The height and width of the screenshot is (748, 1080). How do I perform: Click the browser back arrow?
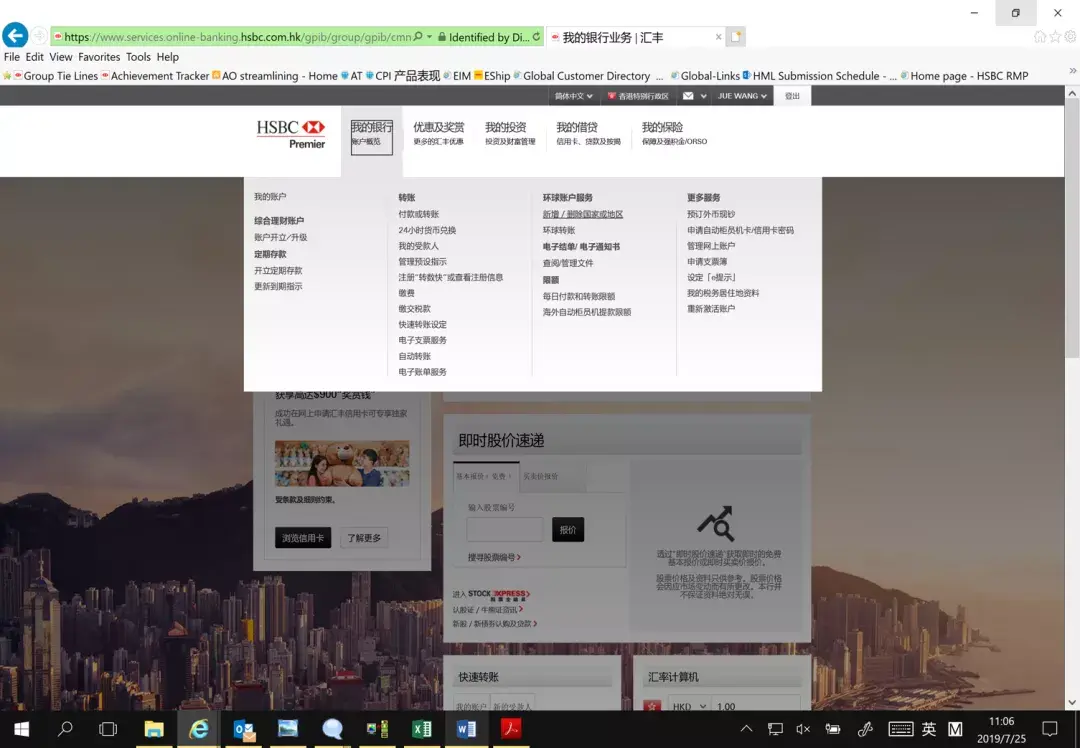pos(15,36)
